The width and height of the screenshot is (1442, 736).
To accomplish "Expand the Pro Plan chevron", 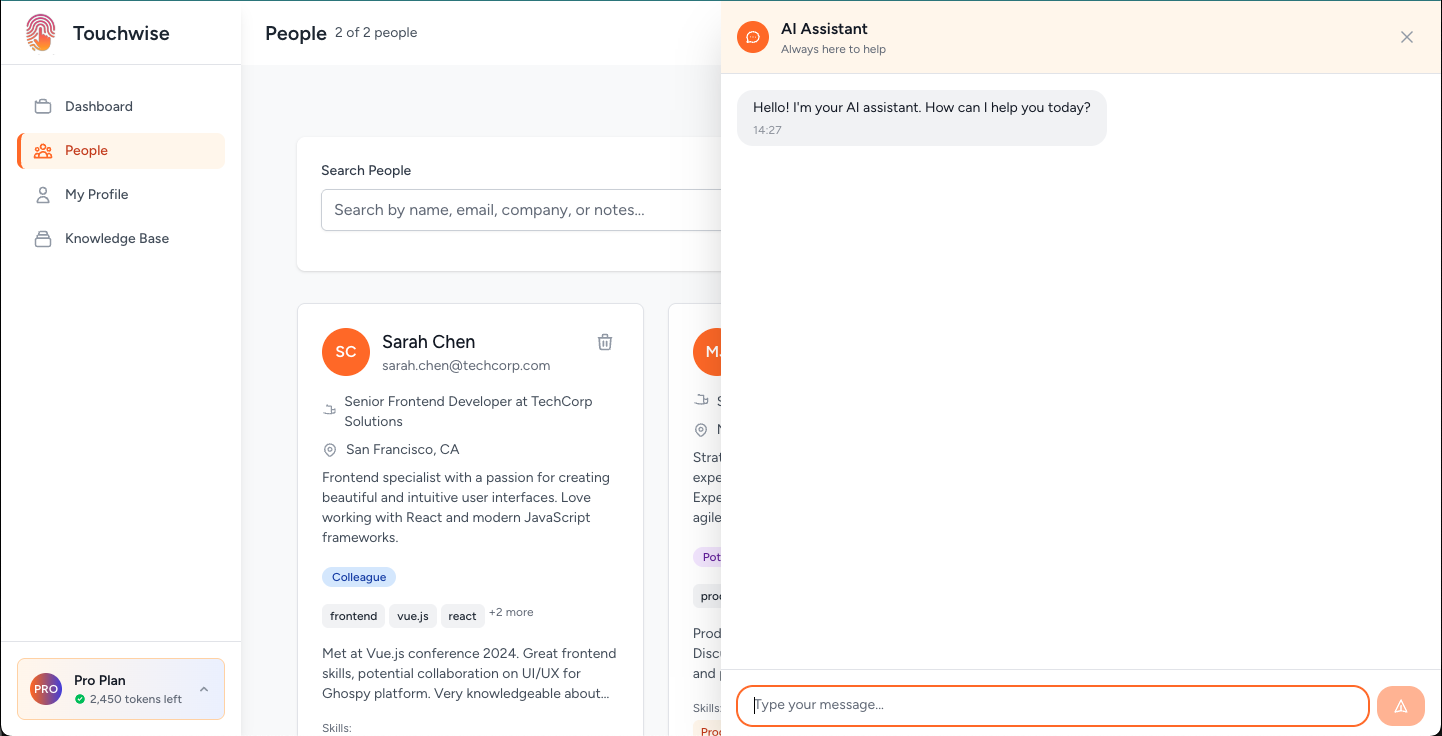I will tap(204, 689).
